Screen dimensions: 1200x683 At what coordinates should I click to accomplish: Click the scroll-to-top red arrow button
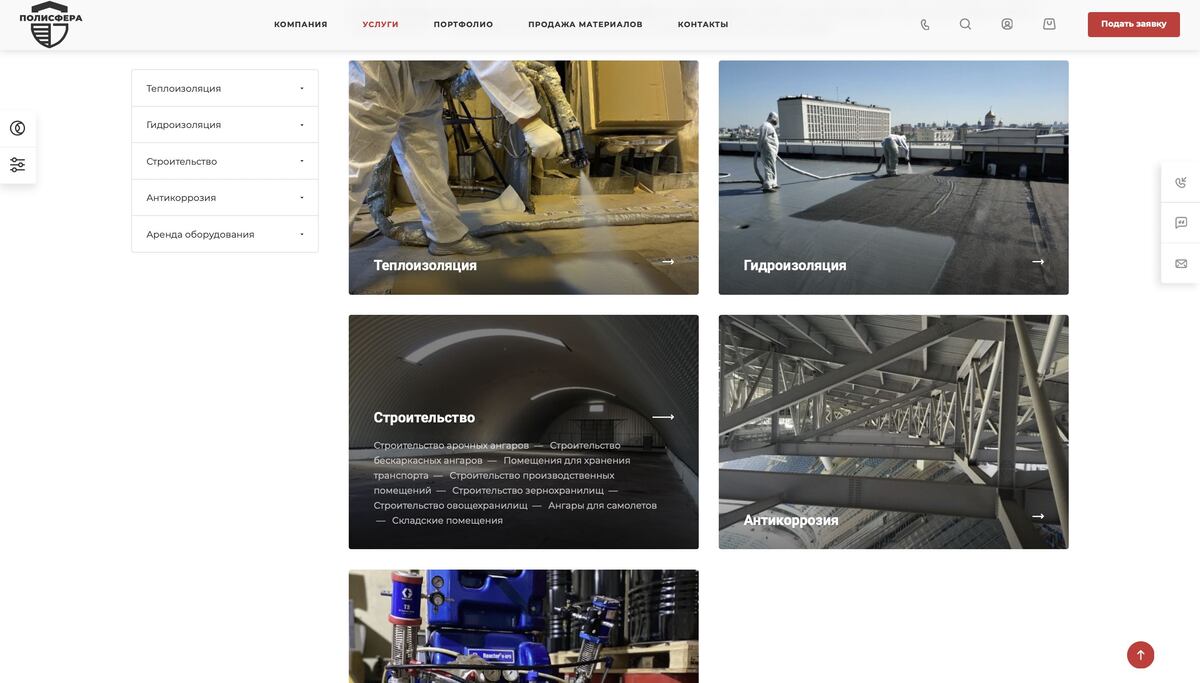click(x=1140, y=655)
